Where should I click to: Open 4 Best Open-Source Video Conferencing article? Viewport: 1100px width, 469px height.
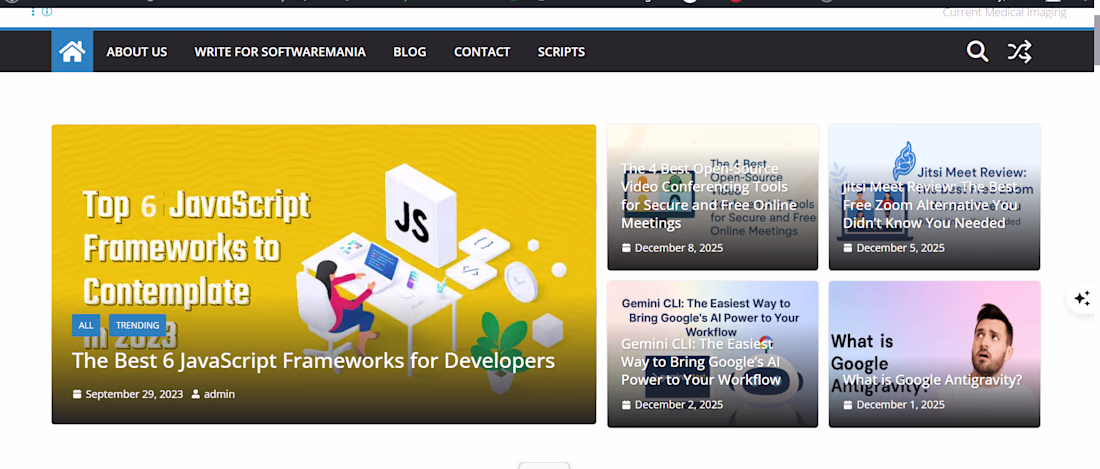709,196
